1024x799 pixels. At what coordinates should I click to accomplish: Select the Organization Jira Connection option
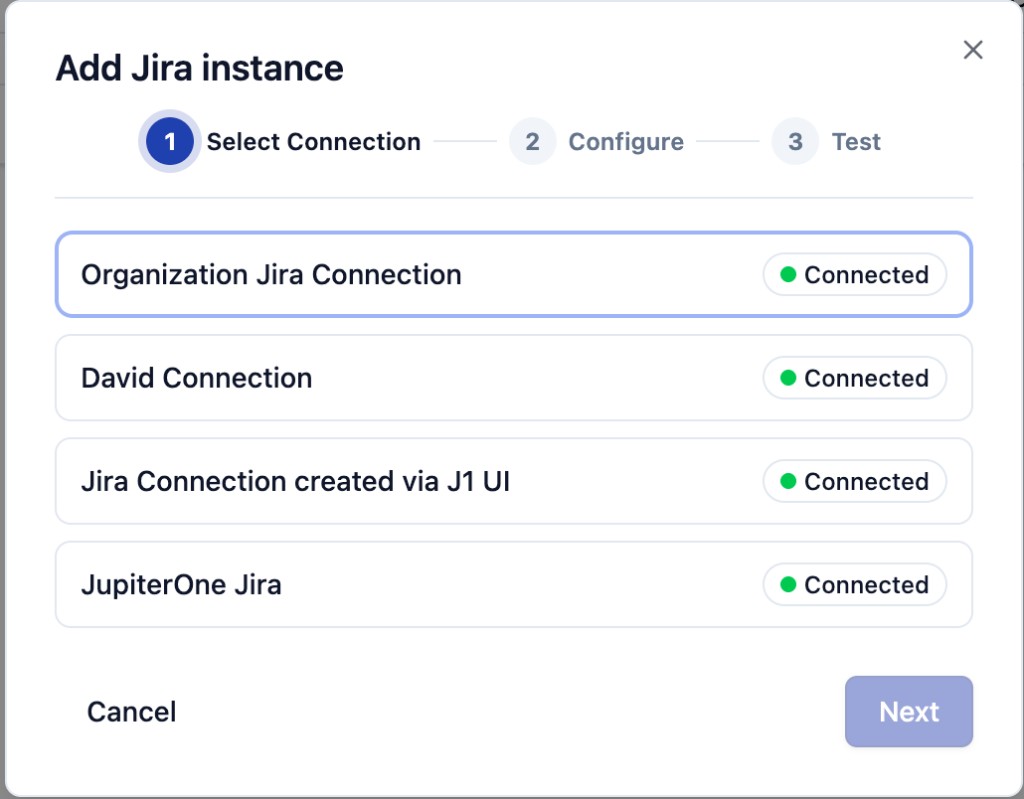[x=514, y=274]
